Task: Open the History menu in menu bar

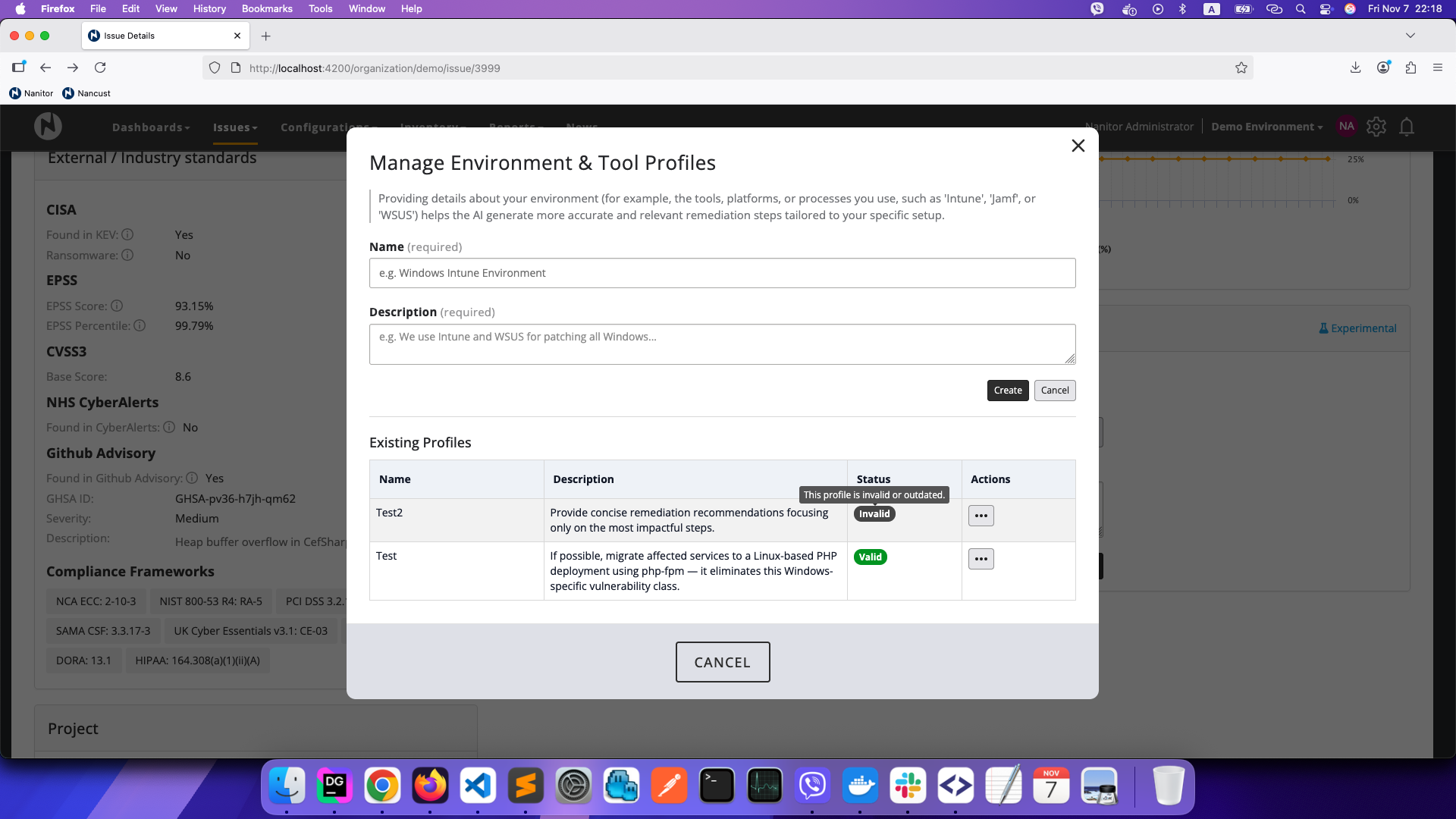Action: (x=209, y=8)
